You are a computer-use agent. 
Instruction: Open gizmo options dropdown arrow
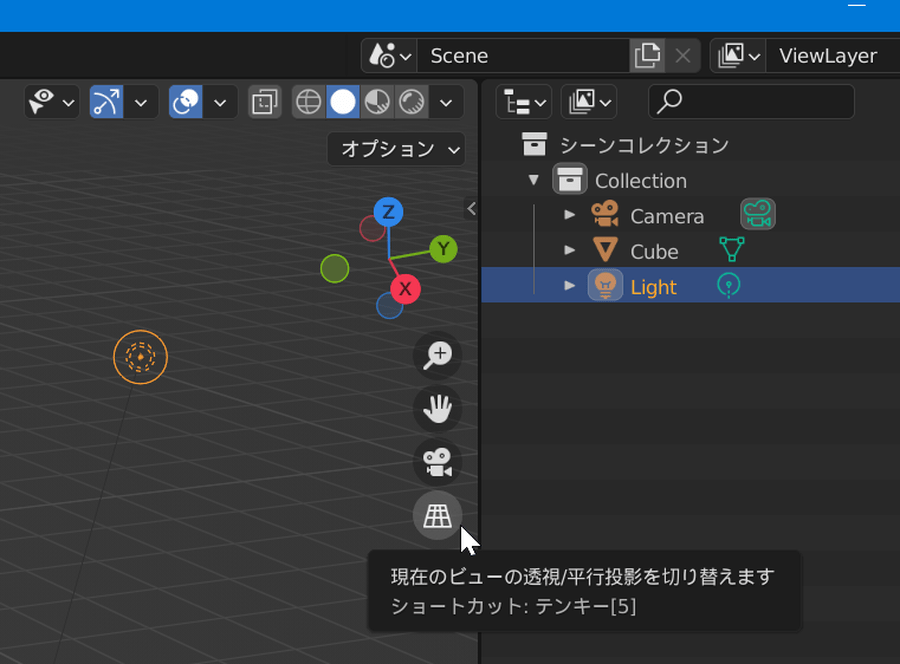click(x=141, y=102)
